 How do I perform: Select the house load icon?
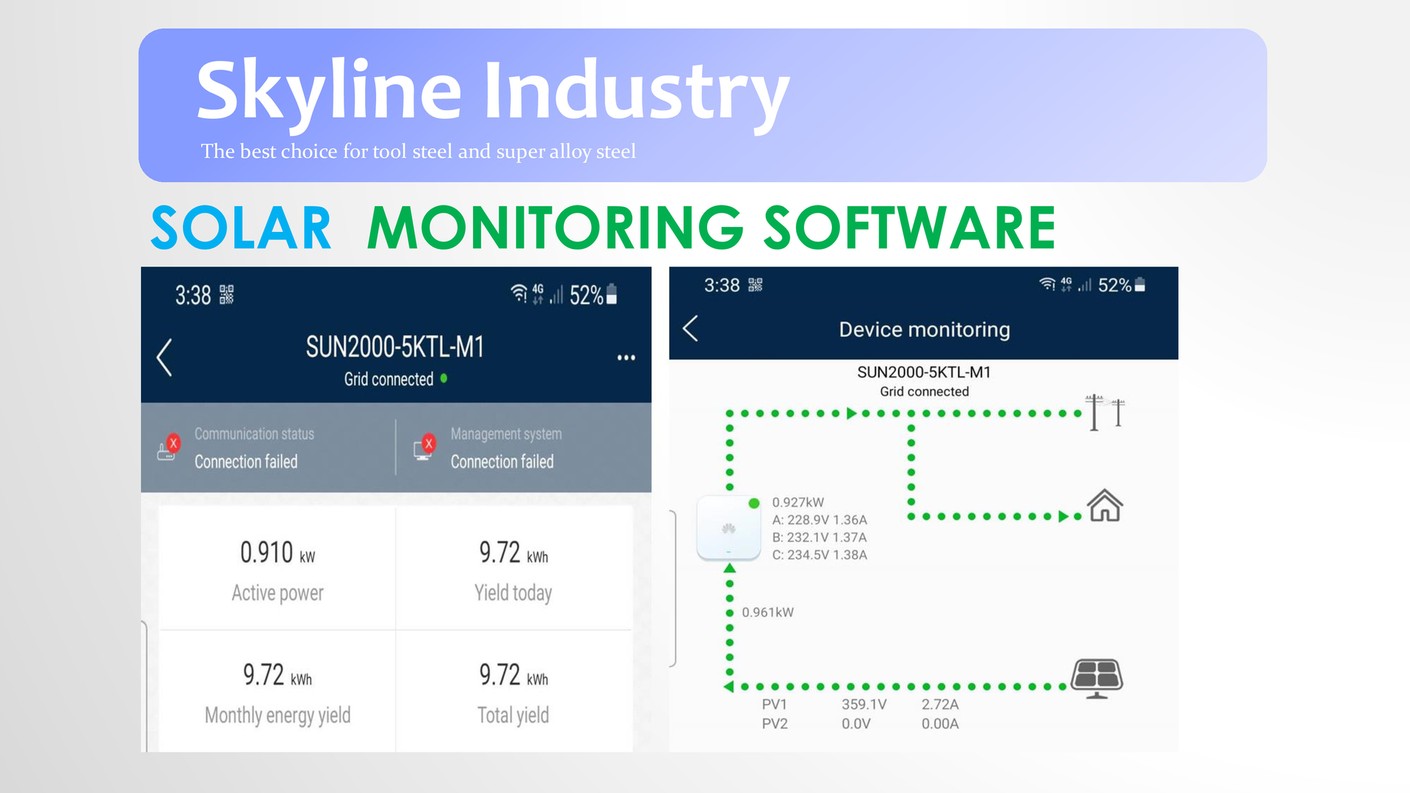coord(1105,506)
